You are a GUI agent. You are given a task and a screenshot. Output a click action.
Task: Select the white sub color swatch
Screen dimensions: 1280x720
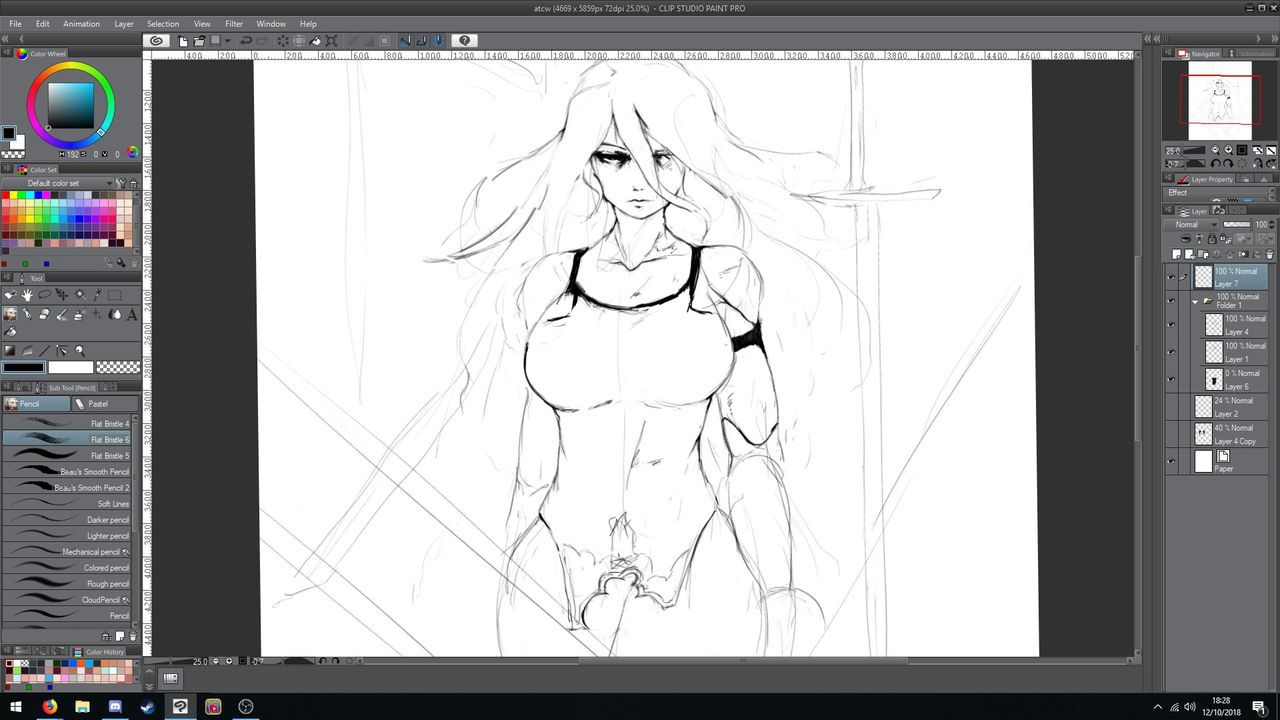pos(70,367)
